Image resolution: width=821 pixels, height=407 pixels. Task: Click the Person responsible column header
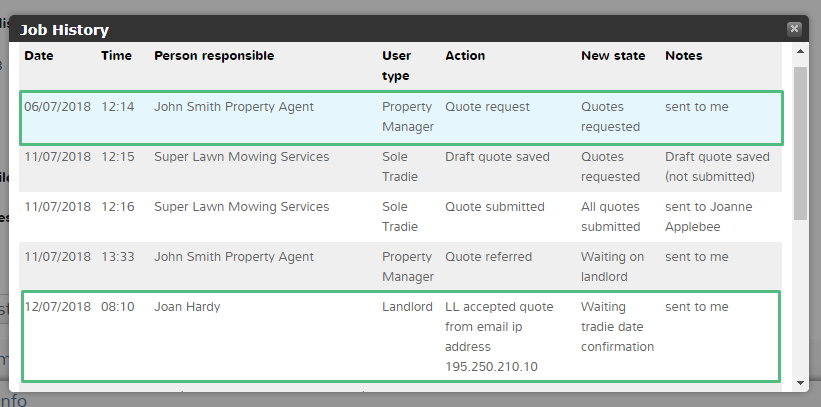point(214,56)
